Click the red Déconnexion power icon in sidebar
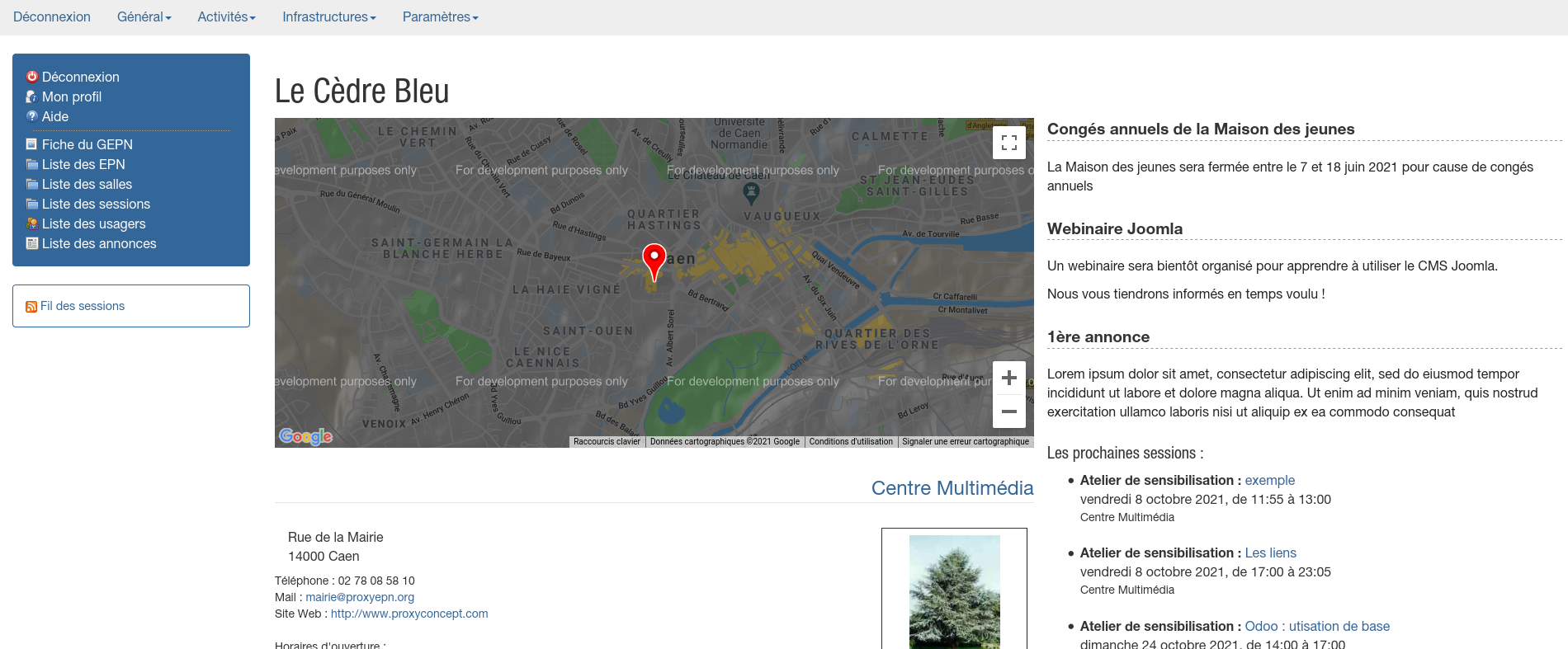The image size is (1568, 649). (32, 77)
